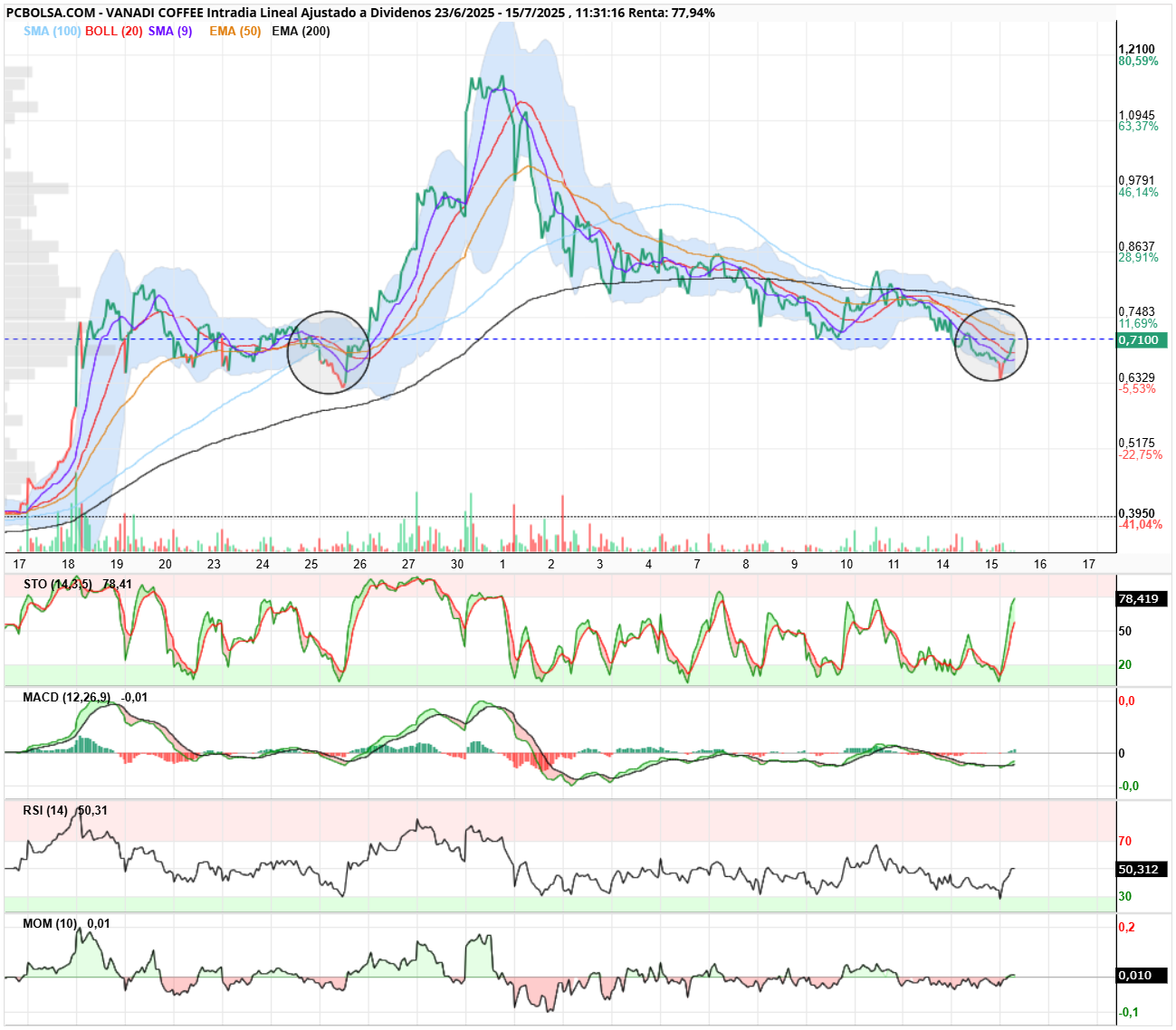Click the red 0,2 momentum axis label

pyautogui.click(x=1126, y=928)
